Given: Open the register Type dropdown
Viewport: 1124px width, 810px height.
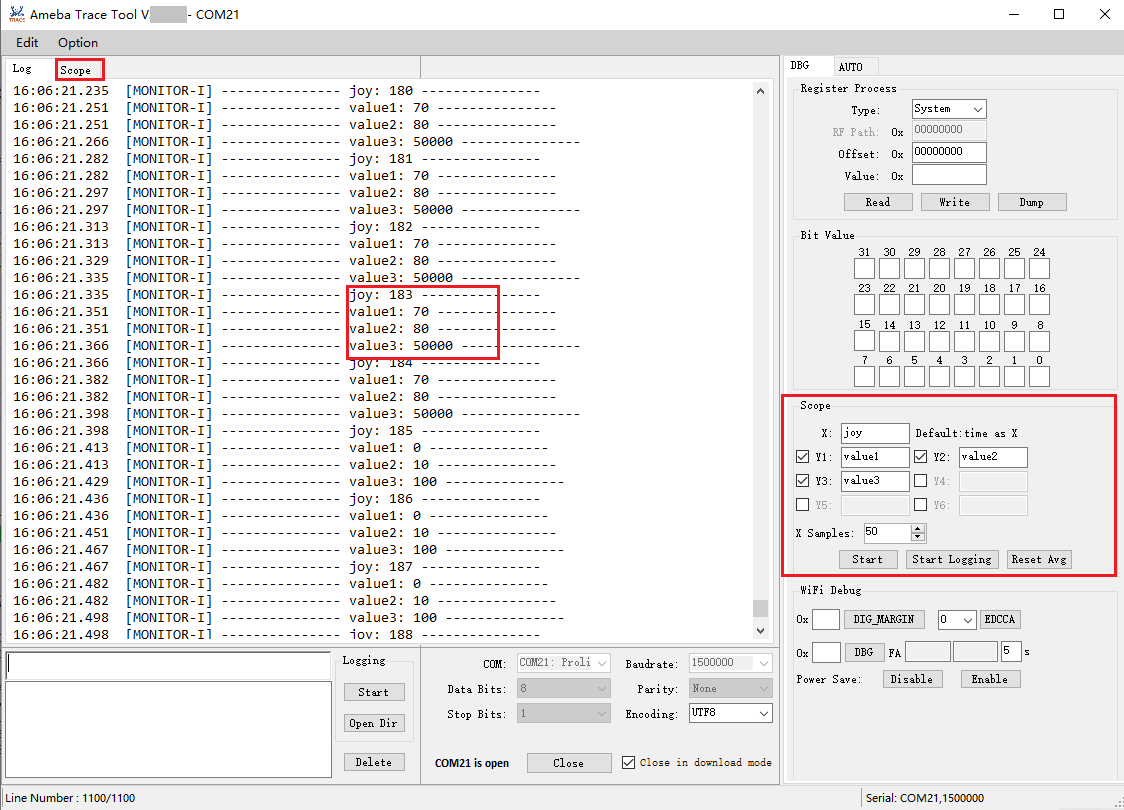Looking at the screenshot, I should (x=948, y=109).
